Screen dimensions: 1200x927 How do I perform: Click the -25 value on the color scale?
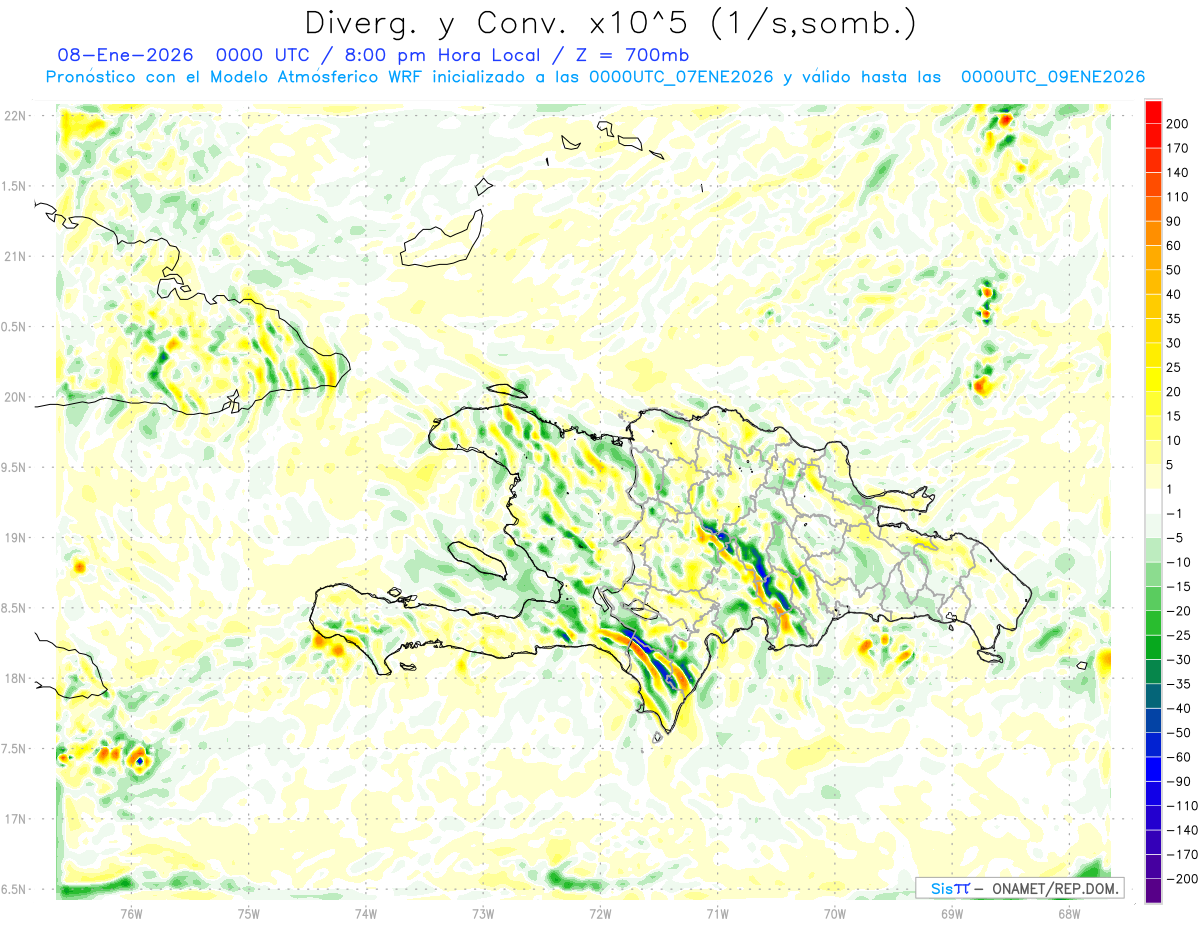(1180, 635)
